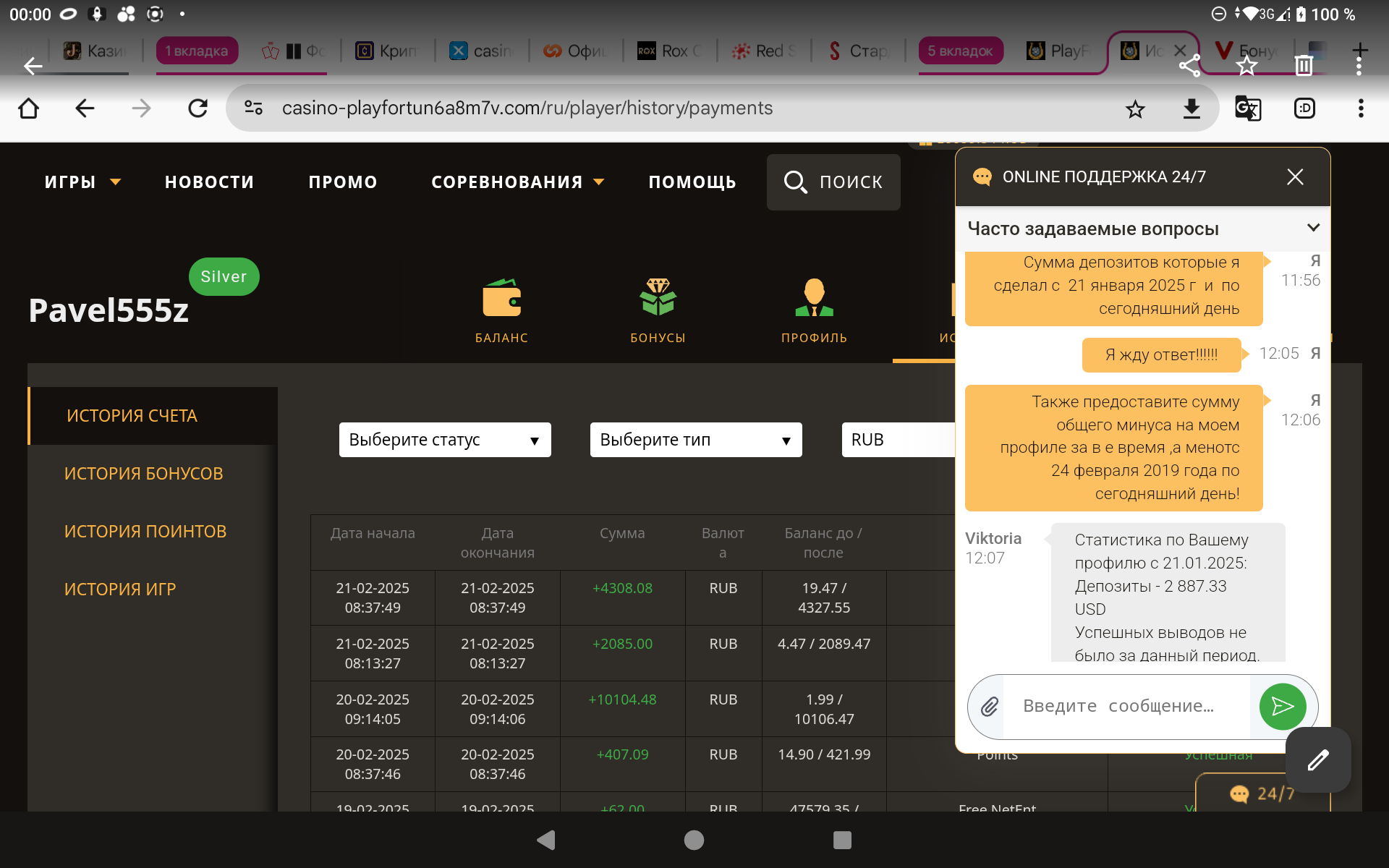Screen dimensions: 1389x868
Task: Click the paperclip attachment icon in chat
Action: pyautogui.click(x=989, y=707)
